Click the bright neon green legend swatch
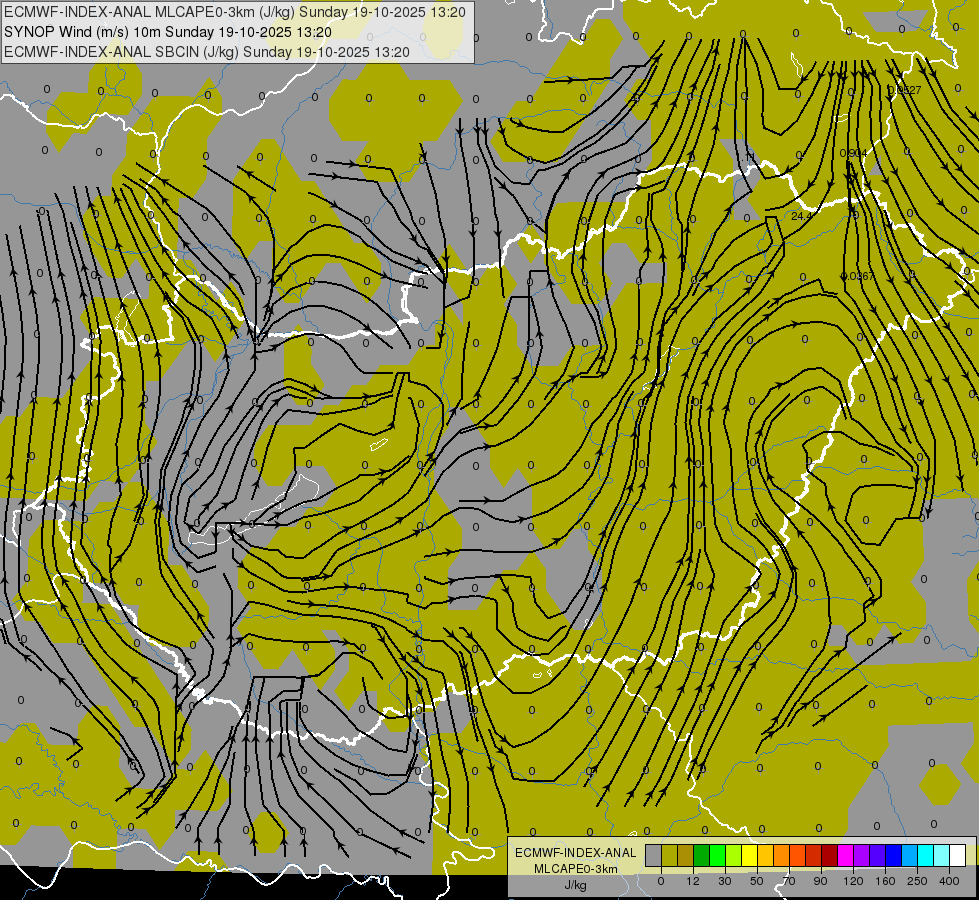Screen dimensions: 979x900 pyautogui.click(x=718, y=855)
